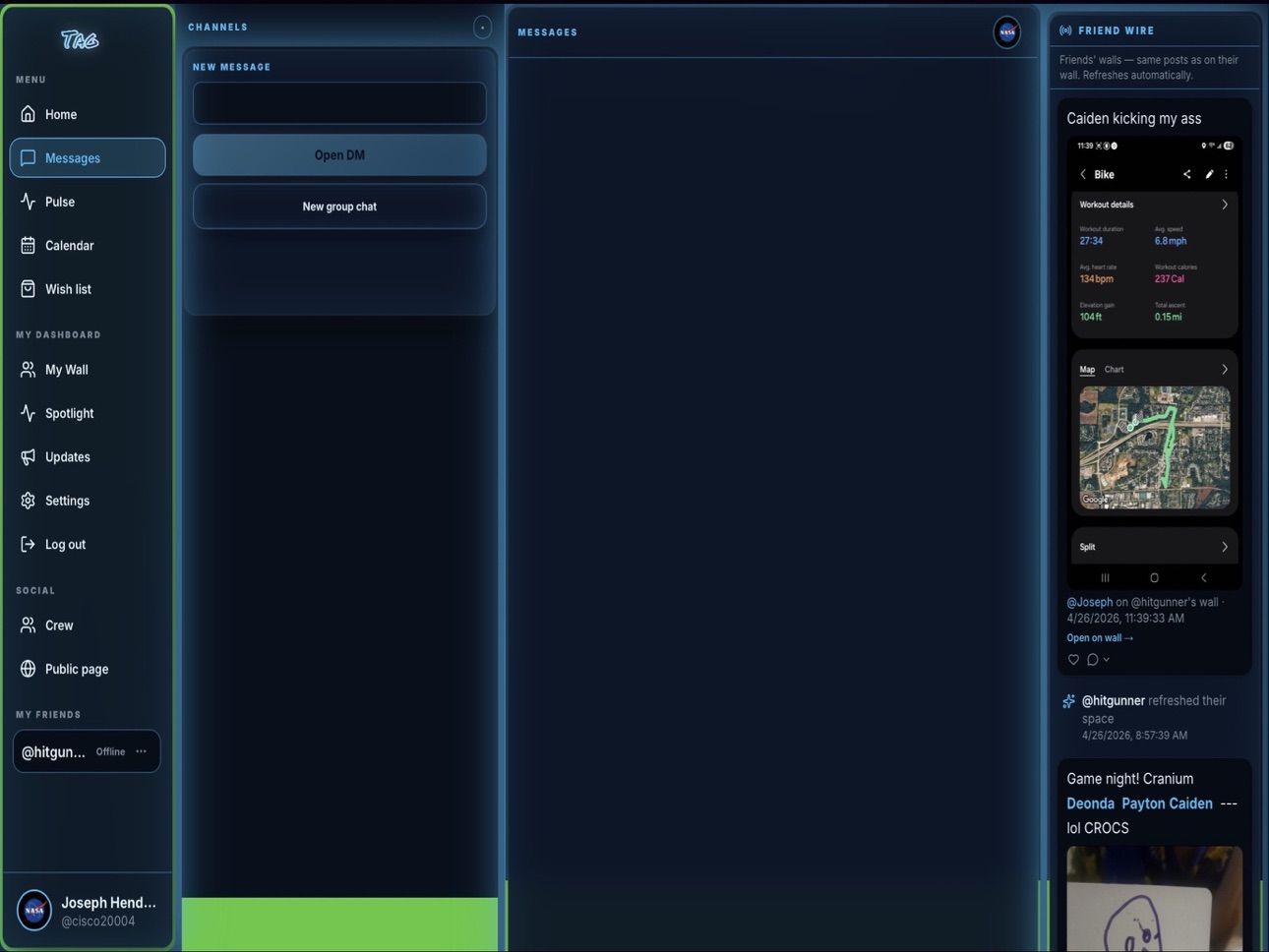Go to Home in the menu
The height and width of the screenshot is (952, 1269).
88,114
